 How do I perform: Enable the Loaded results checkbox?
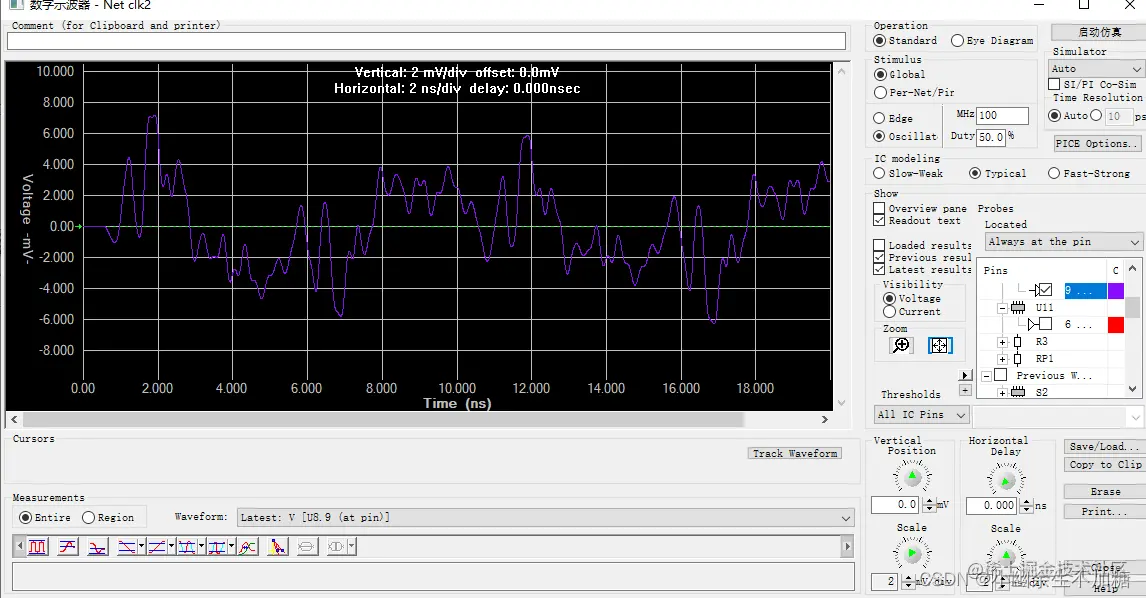(879, 245)
